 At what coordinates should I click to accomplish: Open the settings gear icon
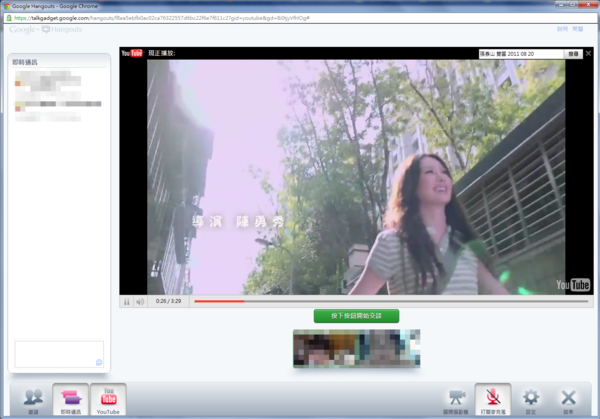pyautogui.click(x=531, y=398)
